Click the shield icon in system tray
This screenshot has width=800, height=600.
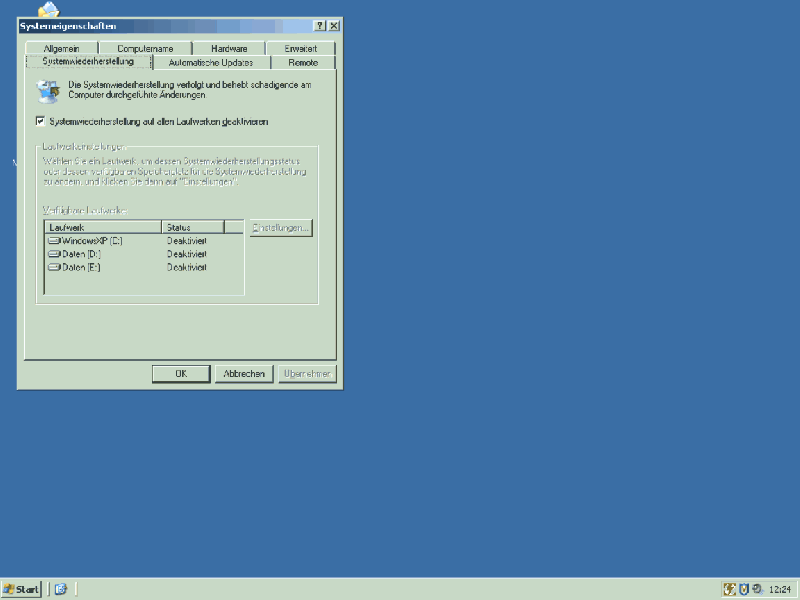point(744,590)
